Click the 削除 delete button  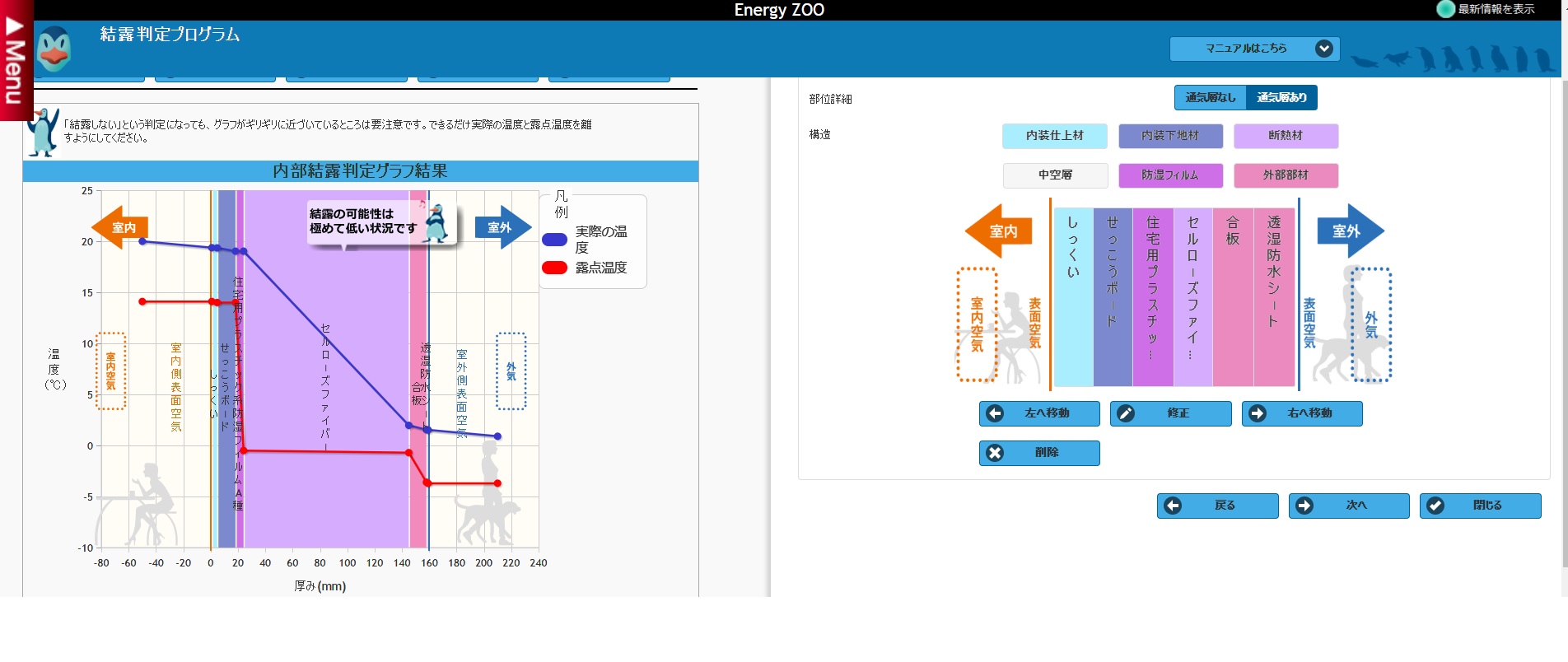(x=1039, y=453)
